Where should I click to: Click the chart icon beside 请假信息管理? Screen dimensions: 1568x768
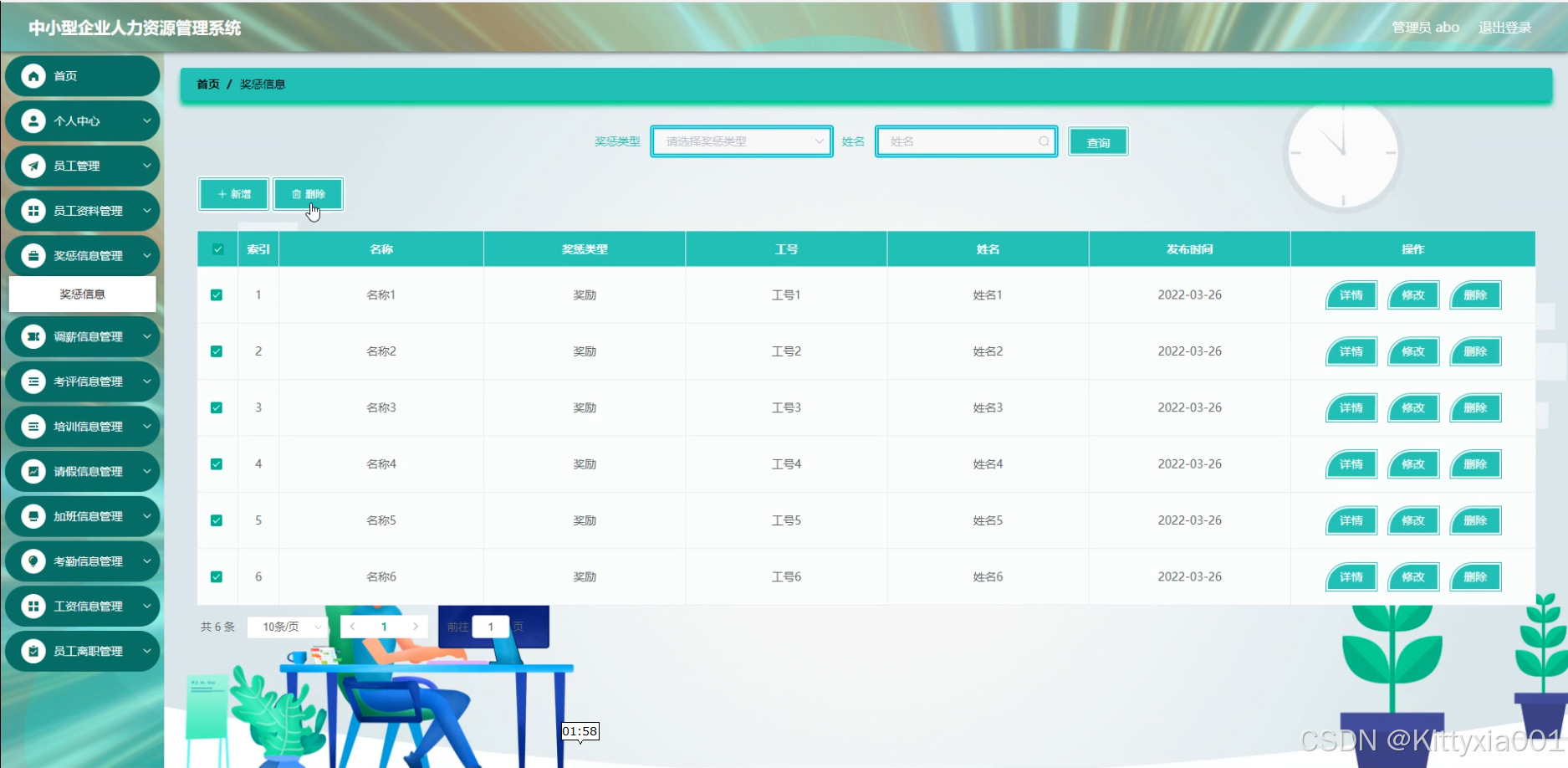point(33,472)
